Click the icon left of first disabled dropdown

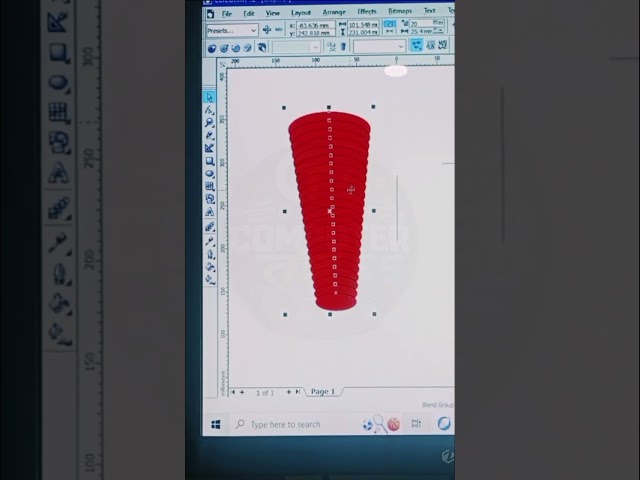pos(262,48)
